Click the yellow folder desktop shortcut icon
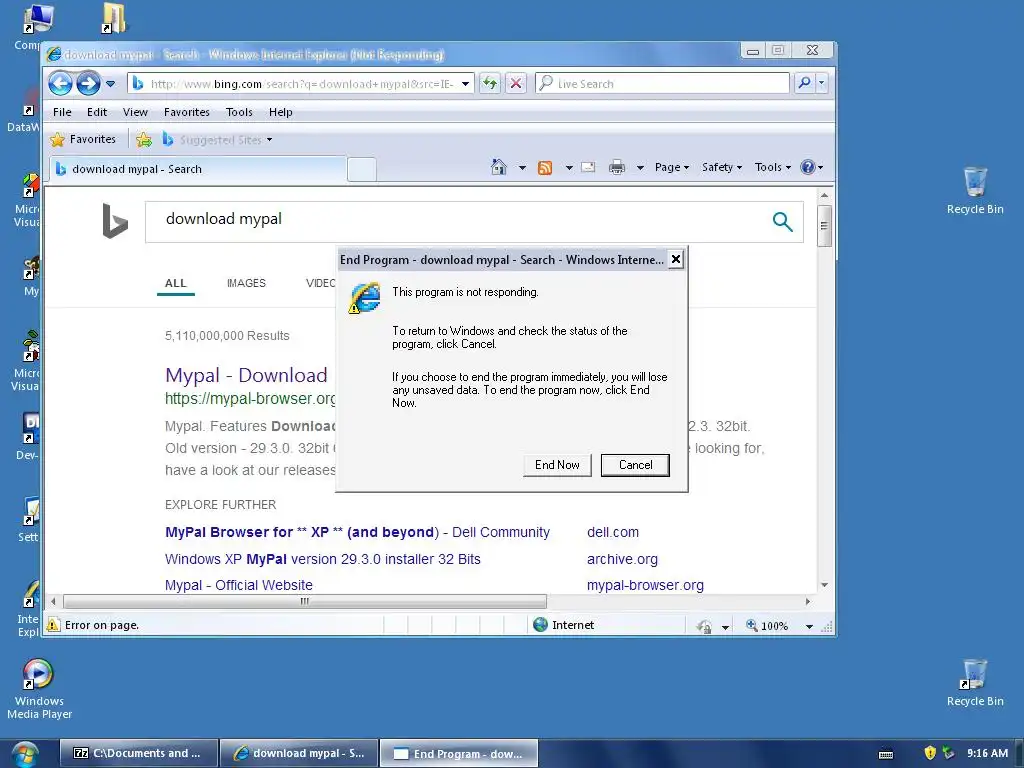The image size is (1024, 768). click(x=114, y=18)
